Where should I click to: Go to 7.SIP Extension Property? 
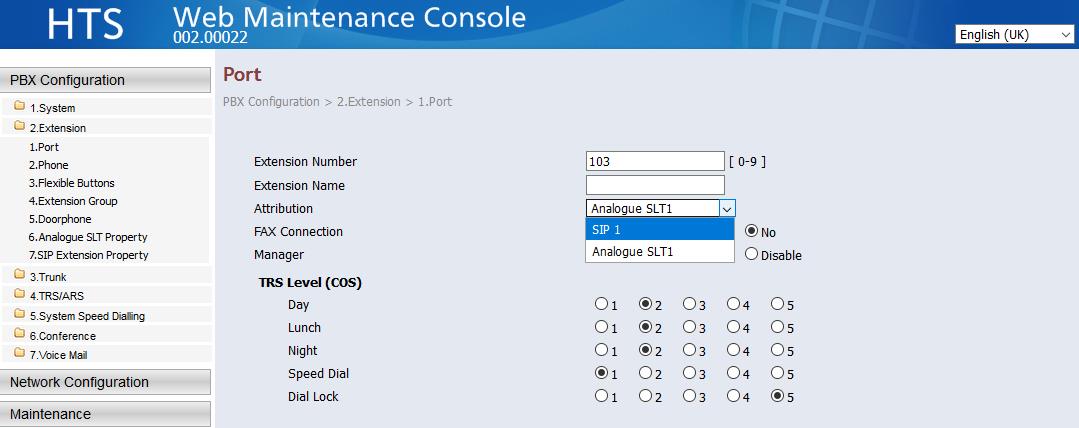[x=88, y=255]
